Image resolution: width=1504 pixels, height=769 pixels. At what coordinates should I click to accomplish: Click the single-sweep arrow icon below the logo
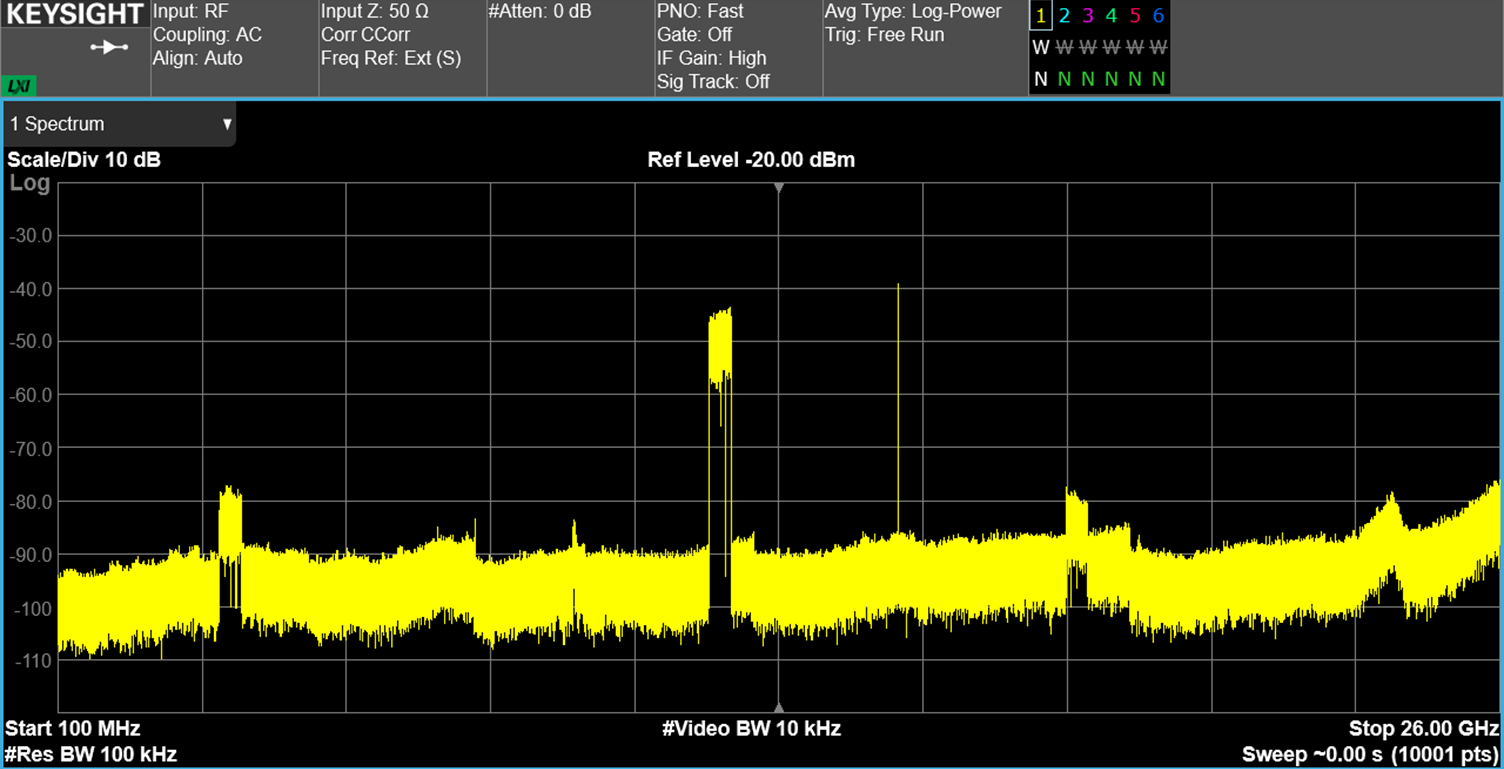tap(109, 47)
